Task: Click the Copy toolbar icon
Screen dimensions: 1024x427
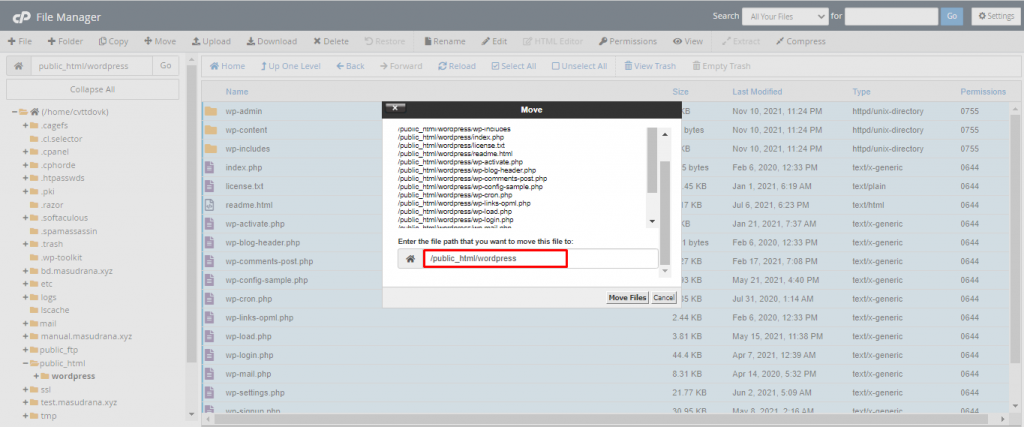Action: [x=114, y=41]
